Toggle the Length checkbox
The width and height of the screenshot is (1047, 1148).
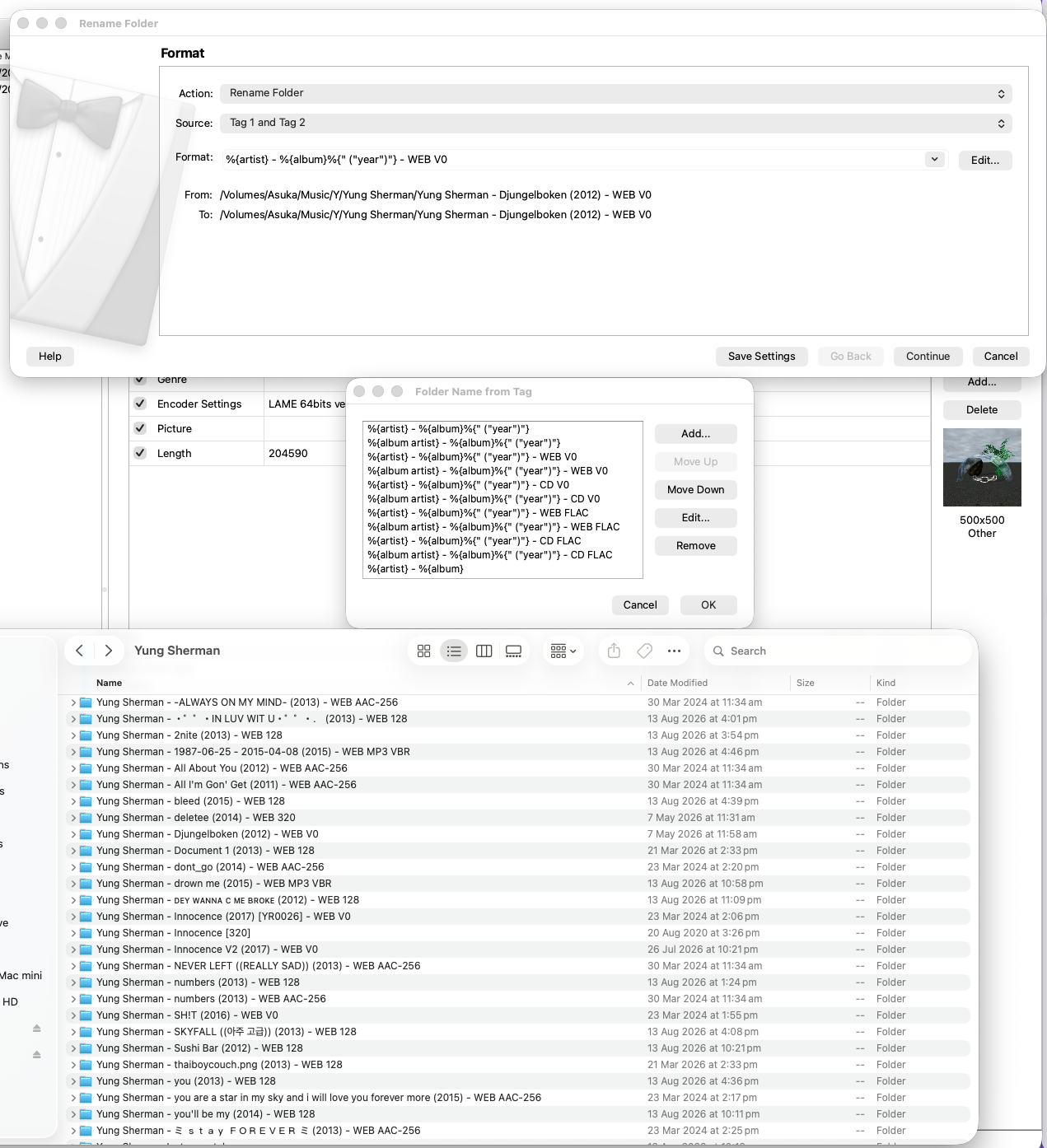click(140, 453)
